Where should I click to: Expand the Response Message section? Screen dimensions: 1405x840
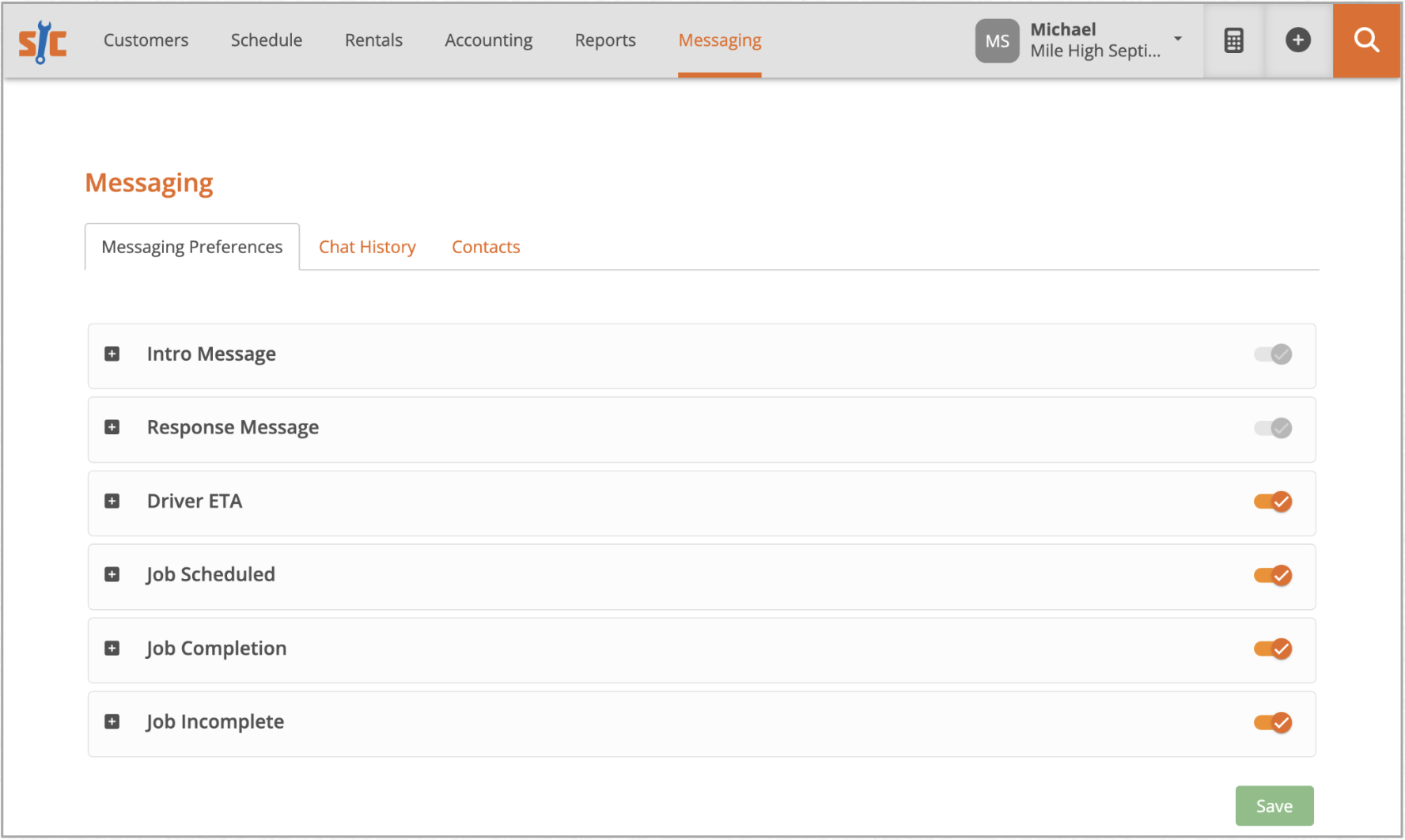coord(112,427)
